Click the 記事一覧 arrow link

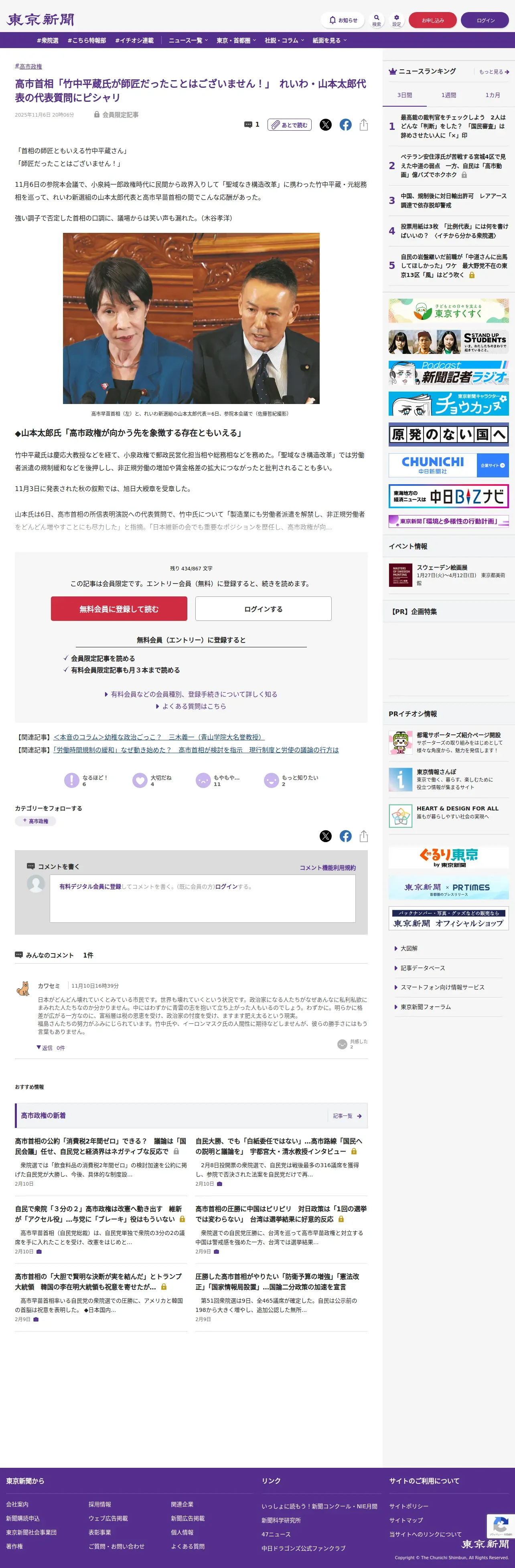348,1116
